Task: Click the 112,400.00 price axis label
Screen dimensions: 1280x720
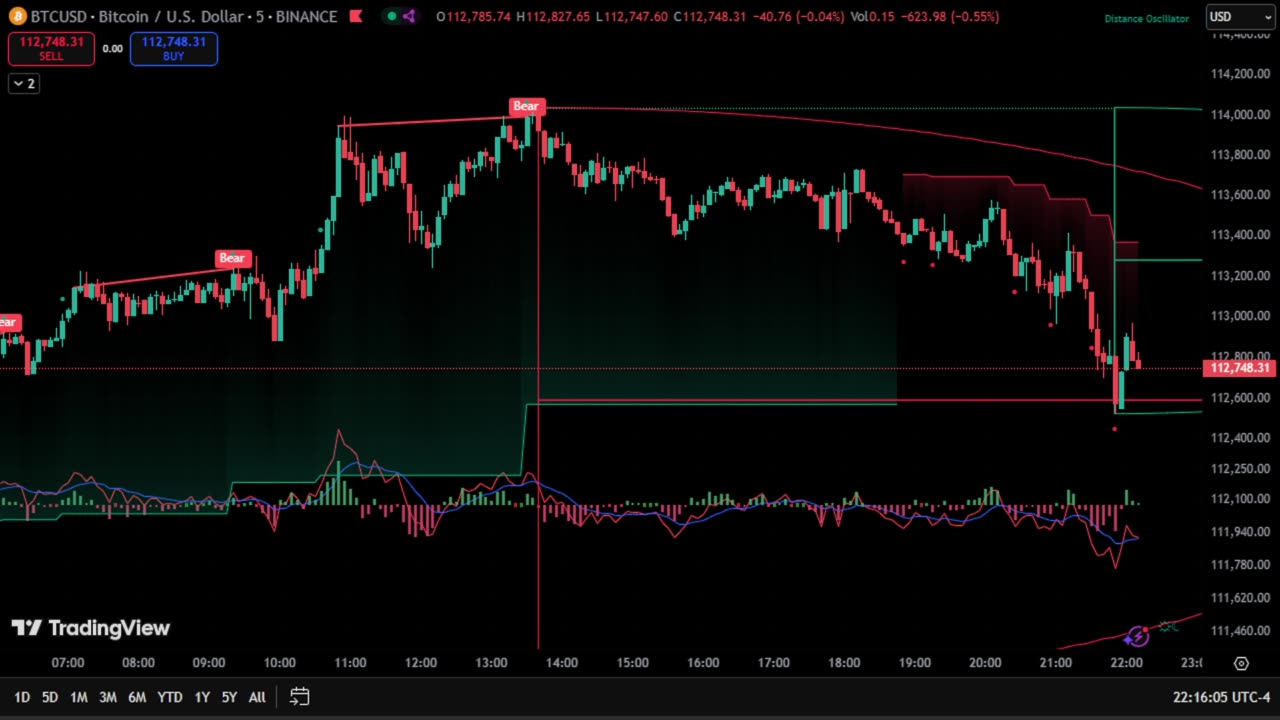Action: tap(1240, 438)
